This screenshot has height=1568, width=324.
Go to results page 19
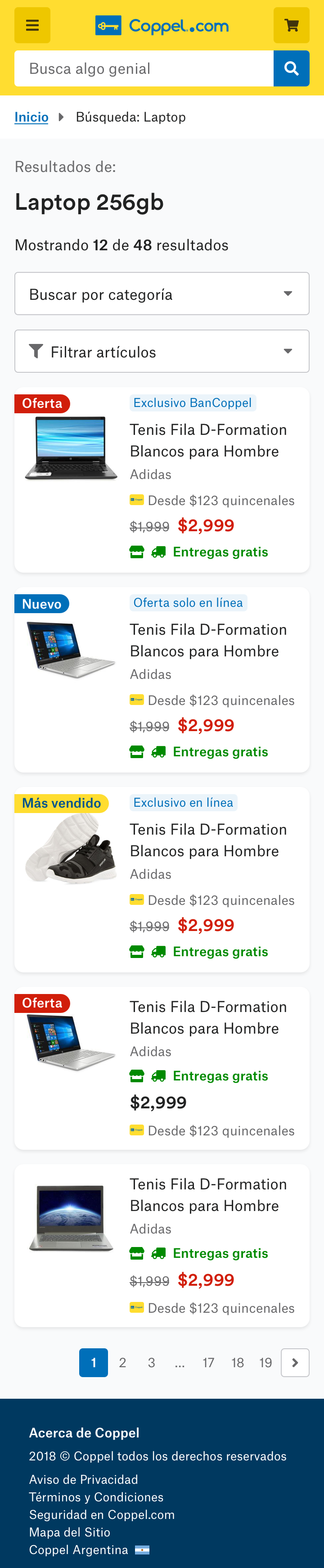(x=265, y=1362)
